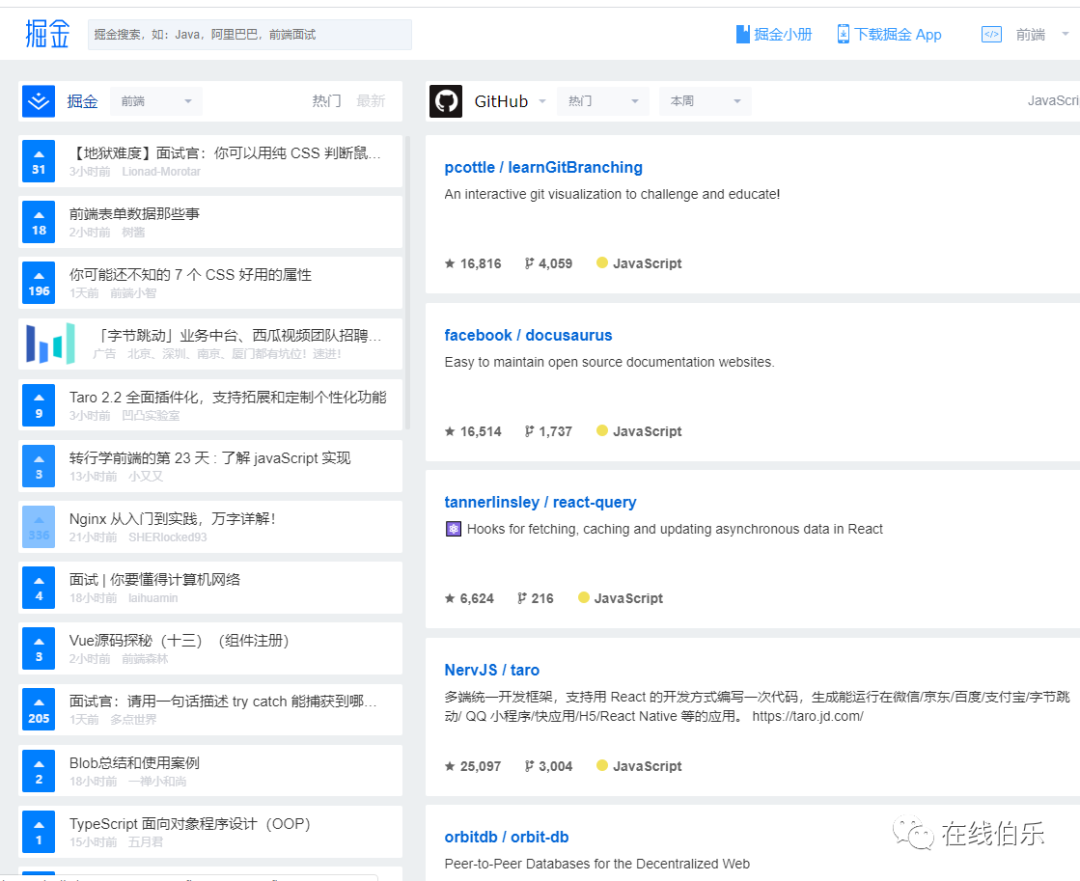Switch to the 热门 tab in 掘金 panel

(x=326, y=101)
